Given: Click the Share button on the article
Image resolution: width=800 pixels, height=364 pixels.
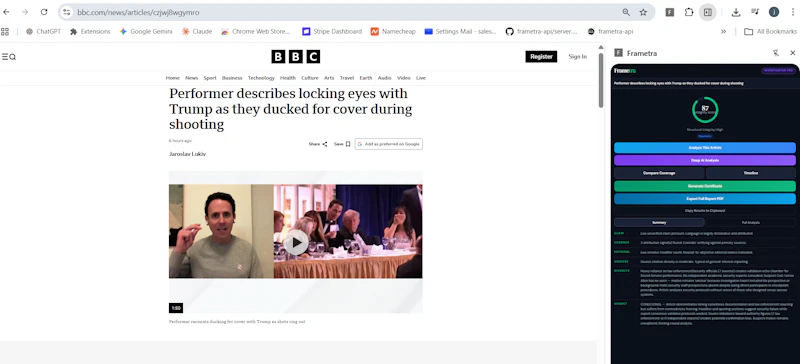Looking at the screenshot, I should (x=318, y=144).
